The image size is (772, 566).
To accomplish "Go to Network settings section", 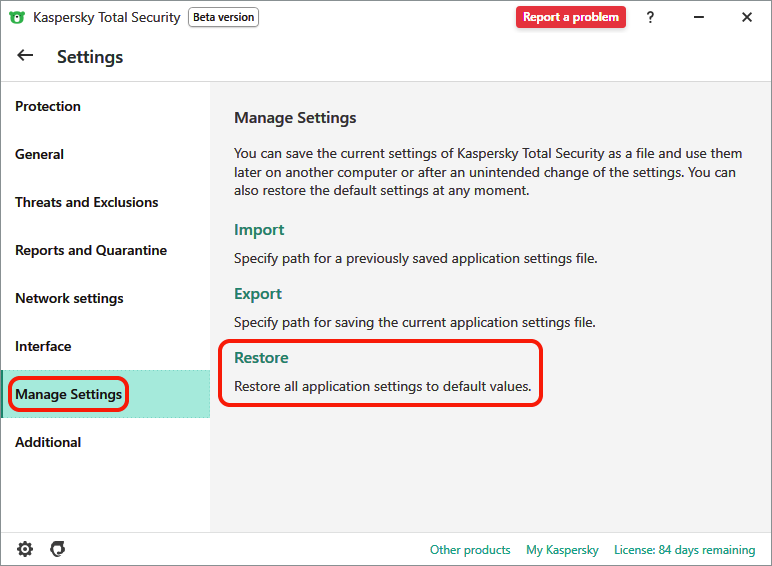I will [69, 298].
